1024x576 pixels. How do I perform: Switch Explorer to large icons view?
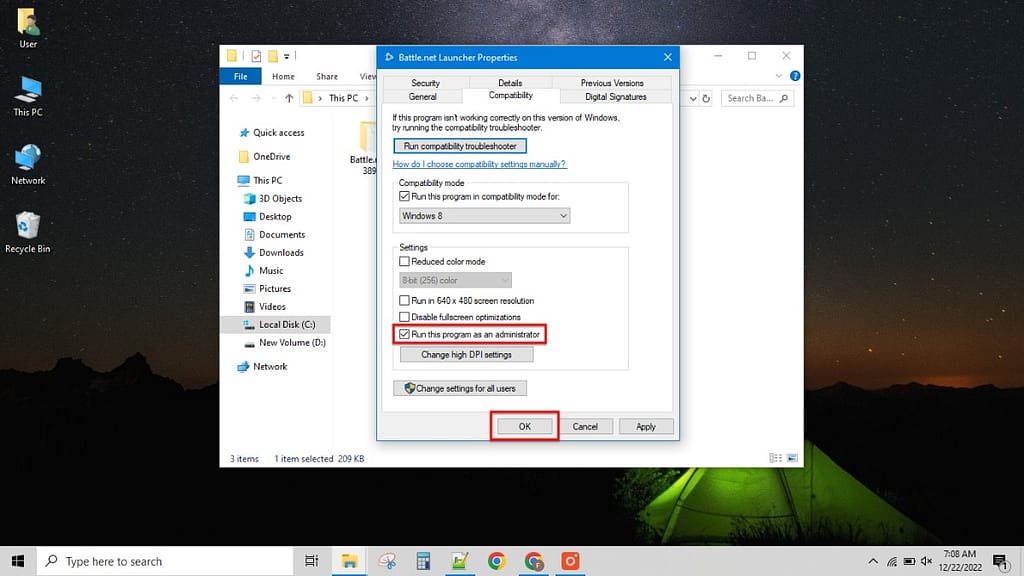coord(792,458)
